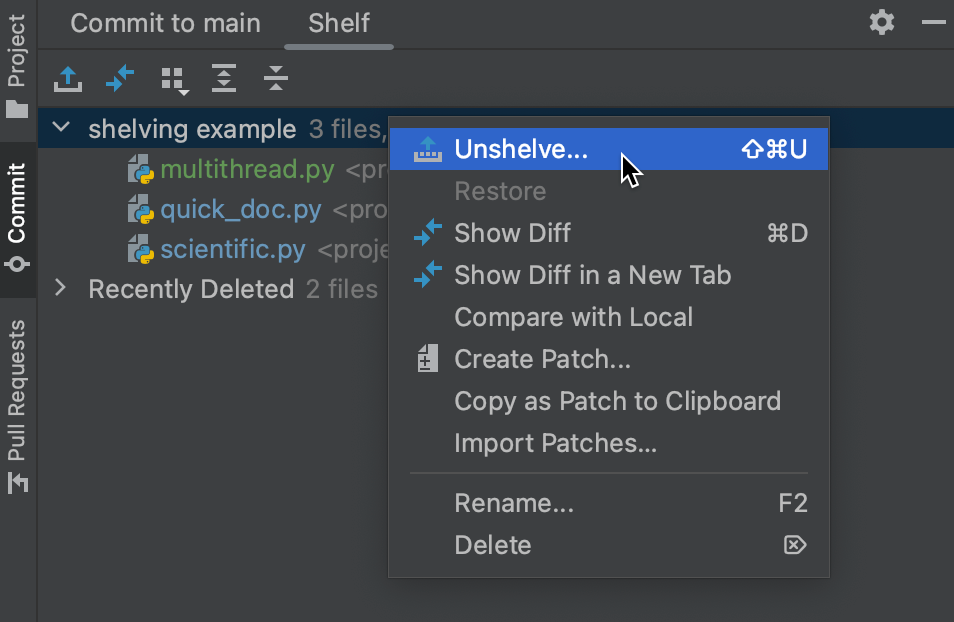954x622 pixels.
Task: Expand all shelved changelists via toolbar icon
Action: click(224, 78)
